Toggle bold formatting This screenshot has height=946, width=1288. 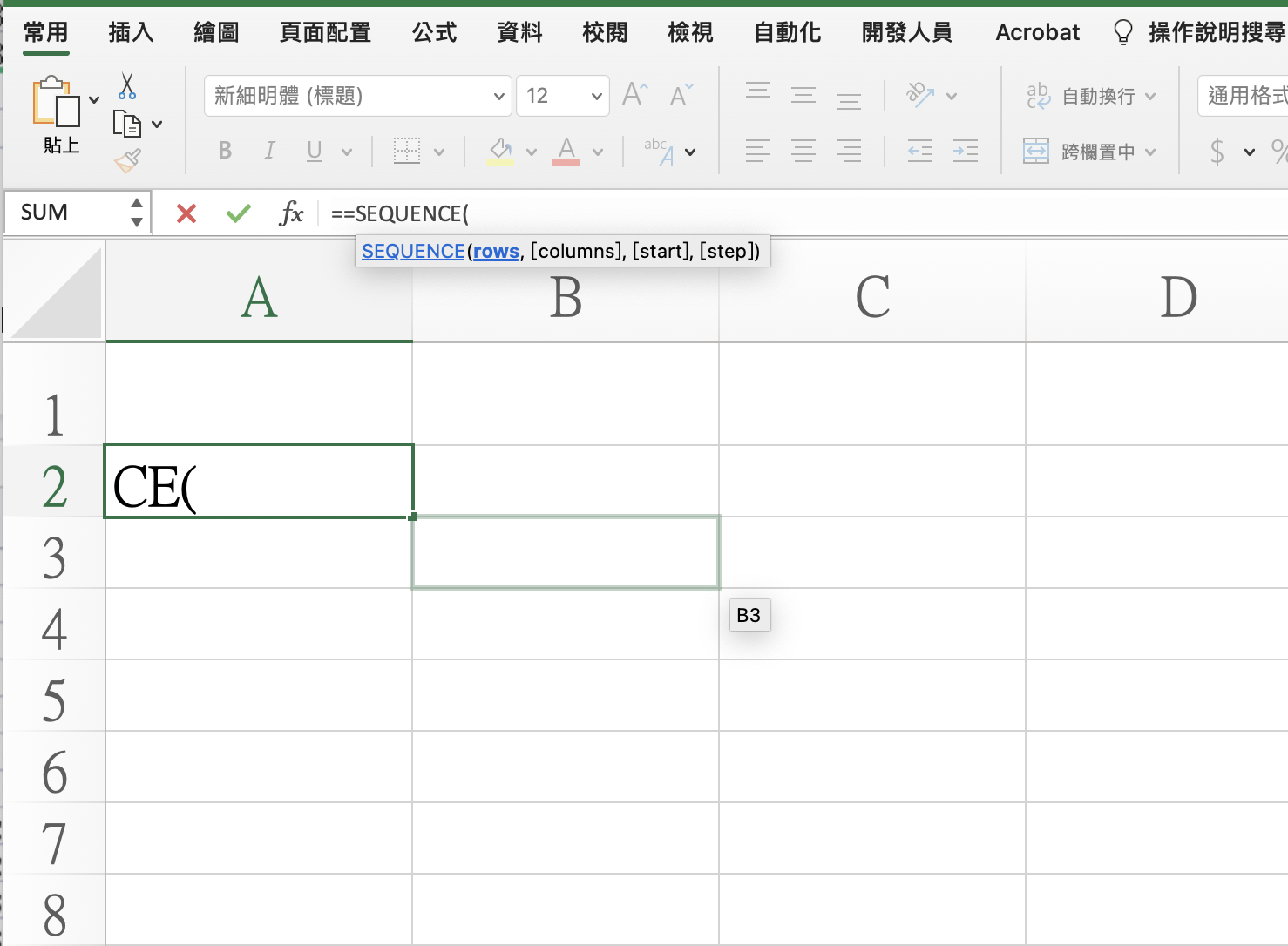pos(225,151)
